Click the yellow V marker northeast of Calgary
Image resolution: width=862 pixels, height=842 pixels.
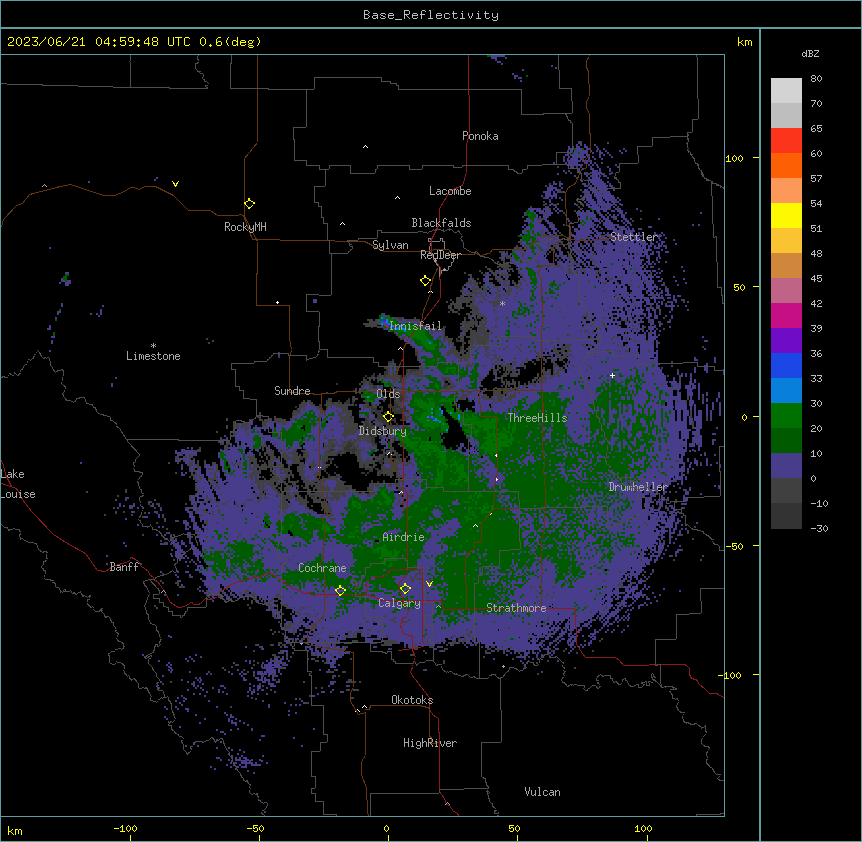pos(429,584)
